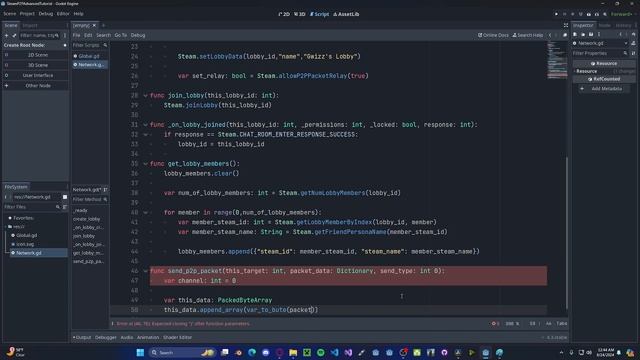Create a 3D Scene root node

[36, 65]
